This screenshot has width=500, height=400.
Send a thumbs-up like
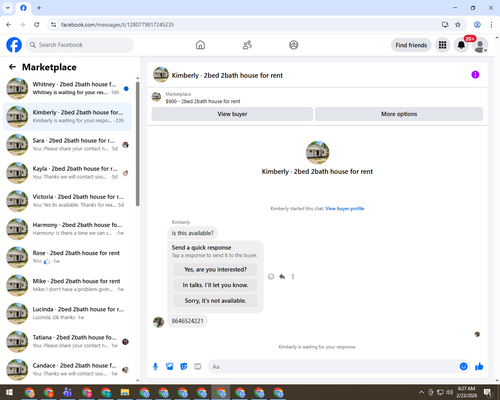coord(479,367)
